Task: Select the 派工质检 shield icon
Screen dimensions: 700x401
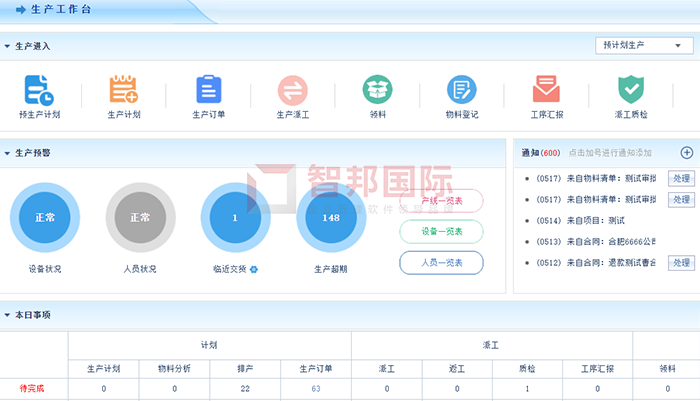Action: pos(630,90)
